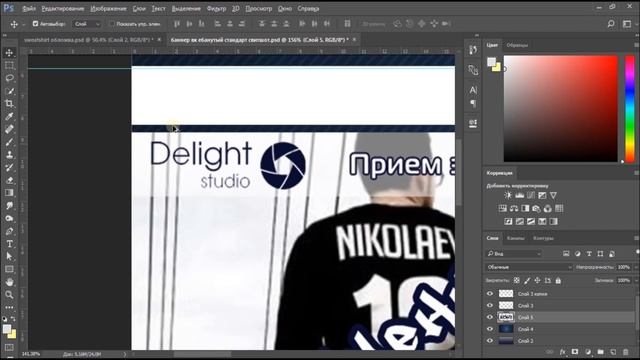The image size is (640, 360).
Task: Open the Изображение menu
Action: [x=108, y=8]
